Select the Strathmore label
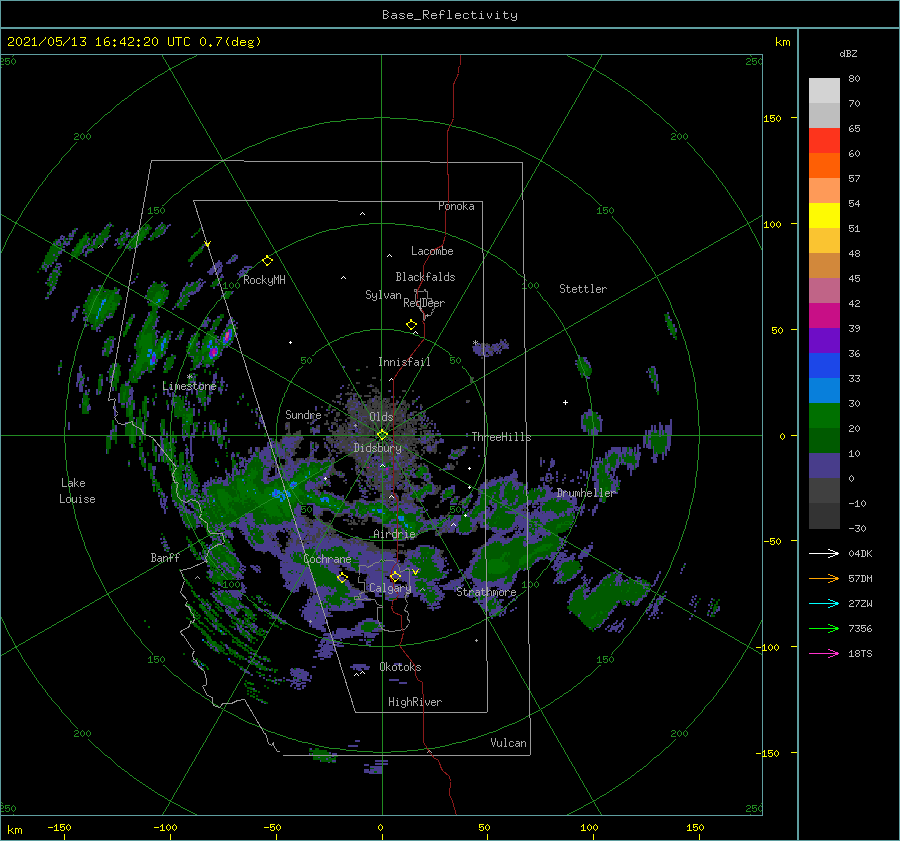This screenshot has width=900, height=841. [486, 592]
